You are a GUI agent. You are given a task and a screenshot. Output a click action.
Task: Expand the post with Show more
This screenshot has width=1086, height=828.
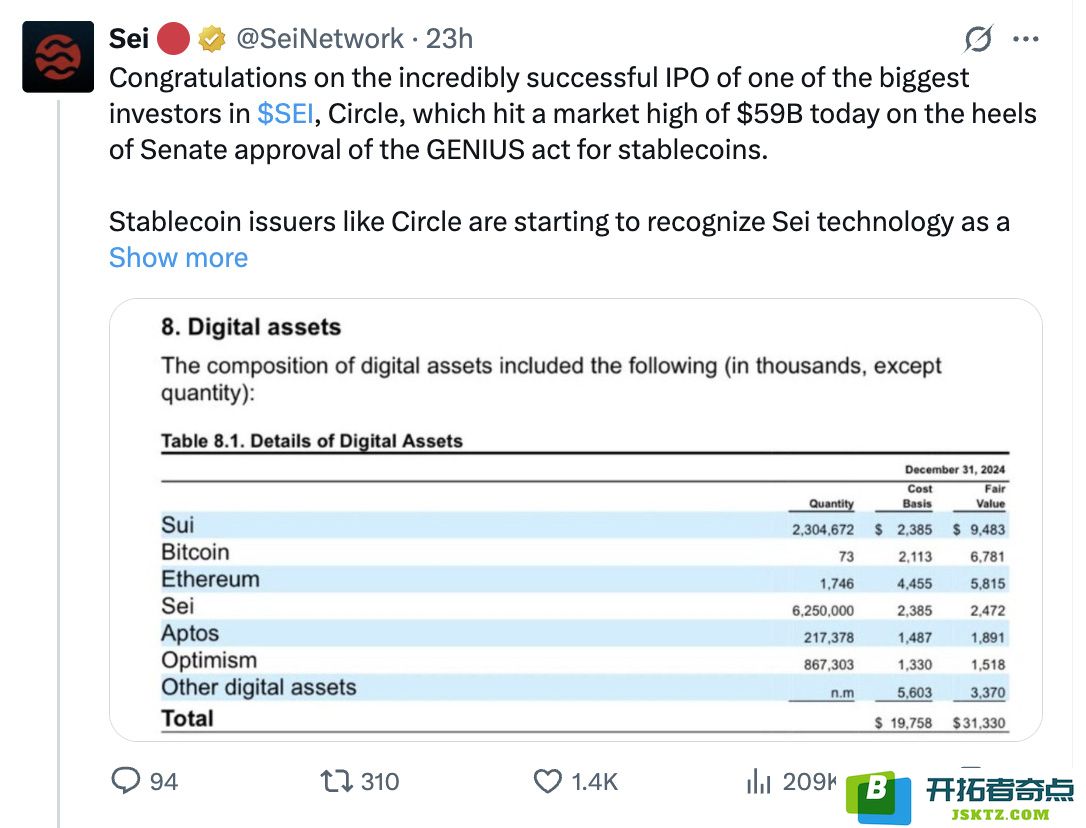(x=179, y=258)
